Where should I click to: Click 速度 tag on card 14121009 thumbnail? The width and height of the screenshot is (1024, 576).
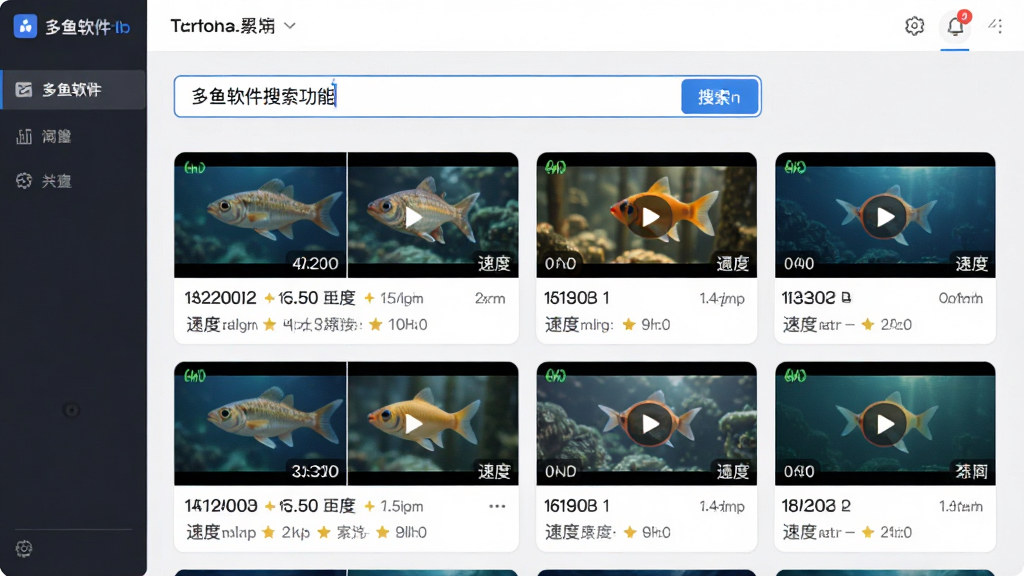coord(494,472)
